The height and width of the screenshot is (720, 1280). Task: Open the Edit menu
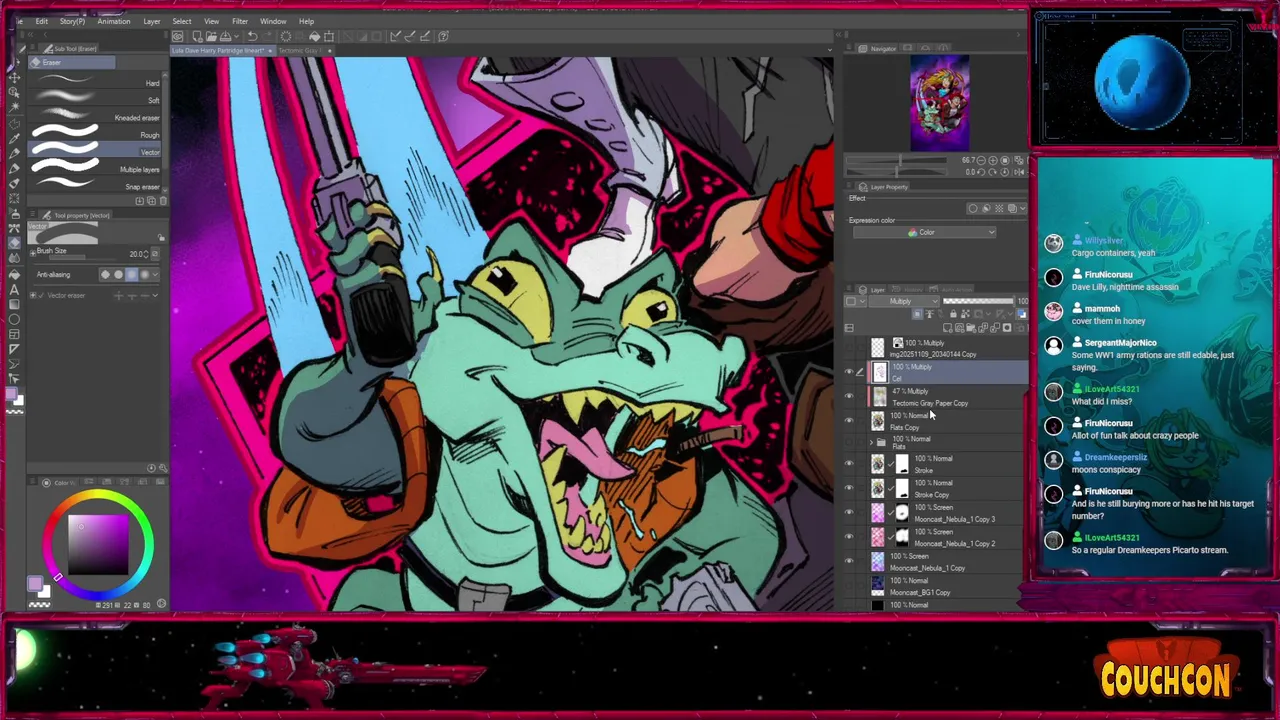41,21
